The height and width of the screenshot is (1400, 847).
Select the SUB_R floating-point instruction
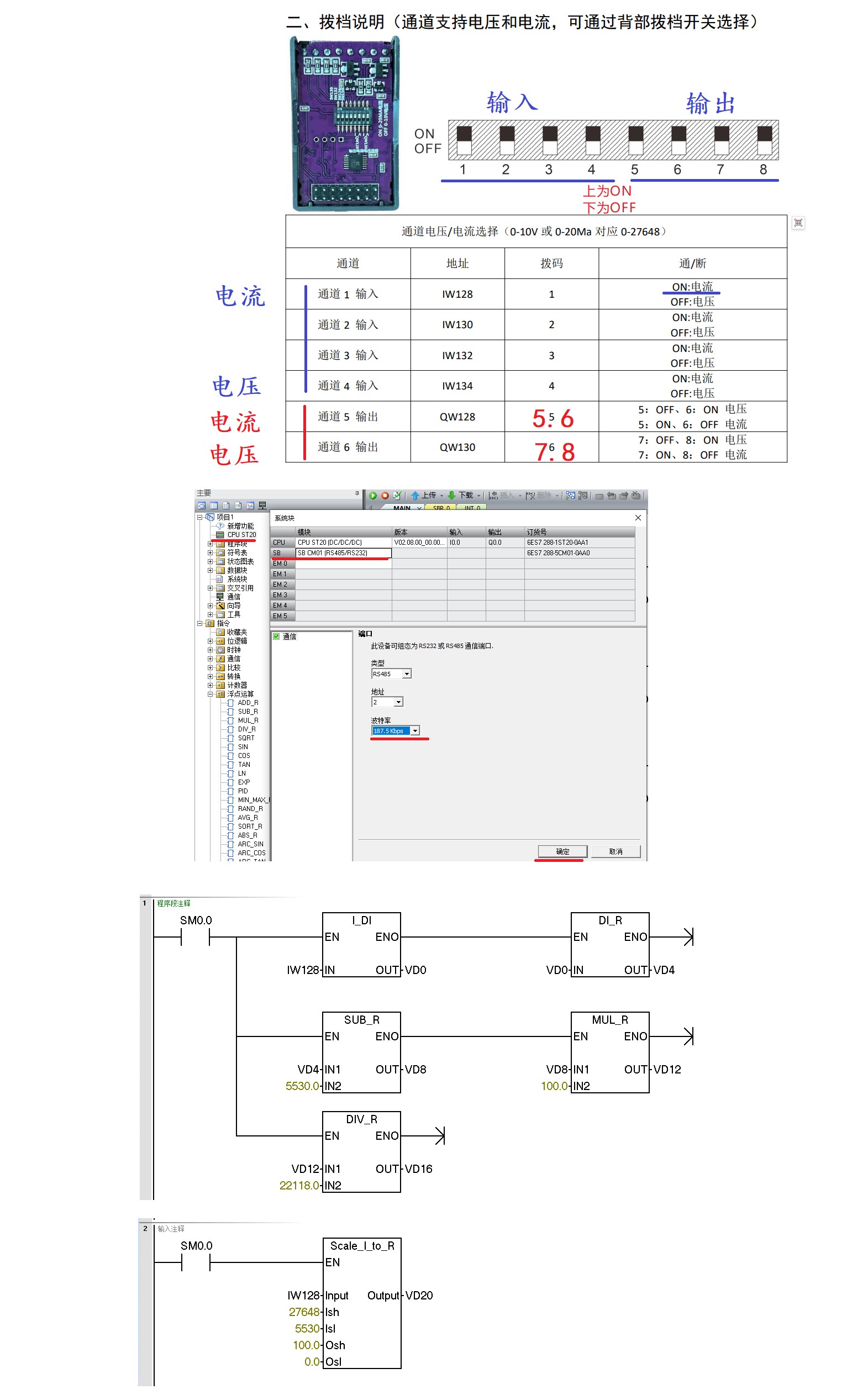point(247,712)
